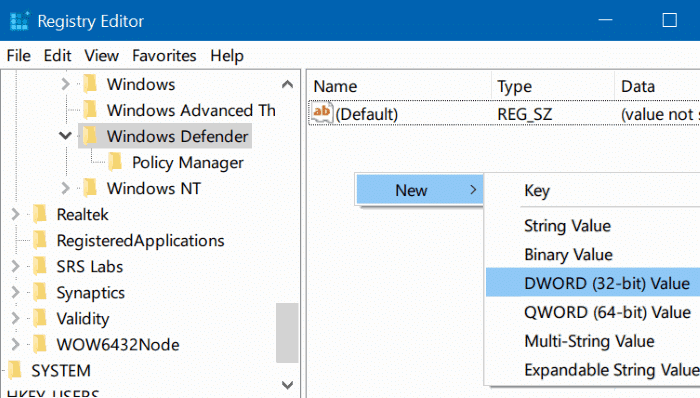Click the tree scrollbar down arrow

point(288,384)
